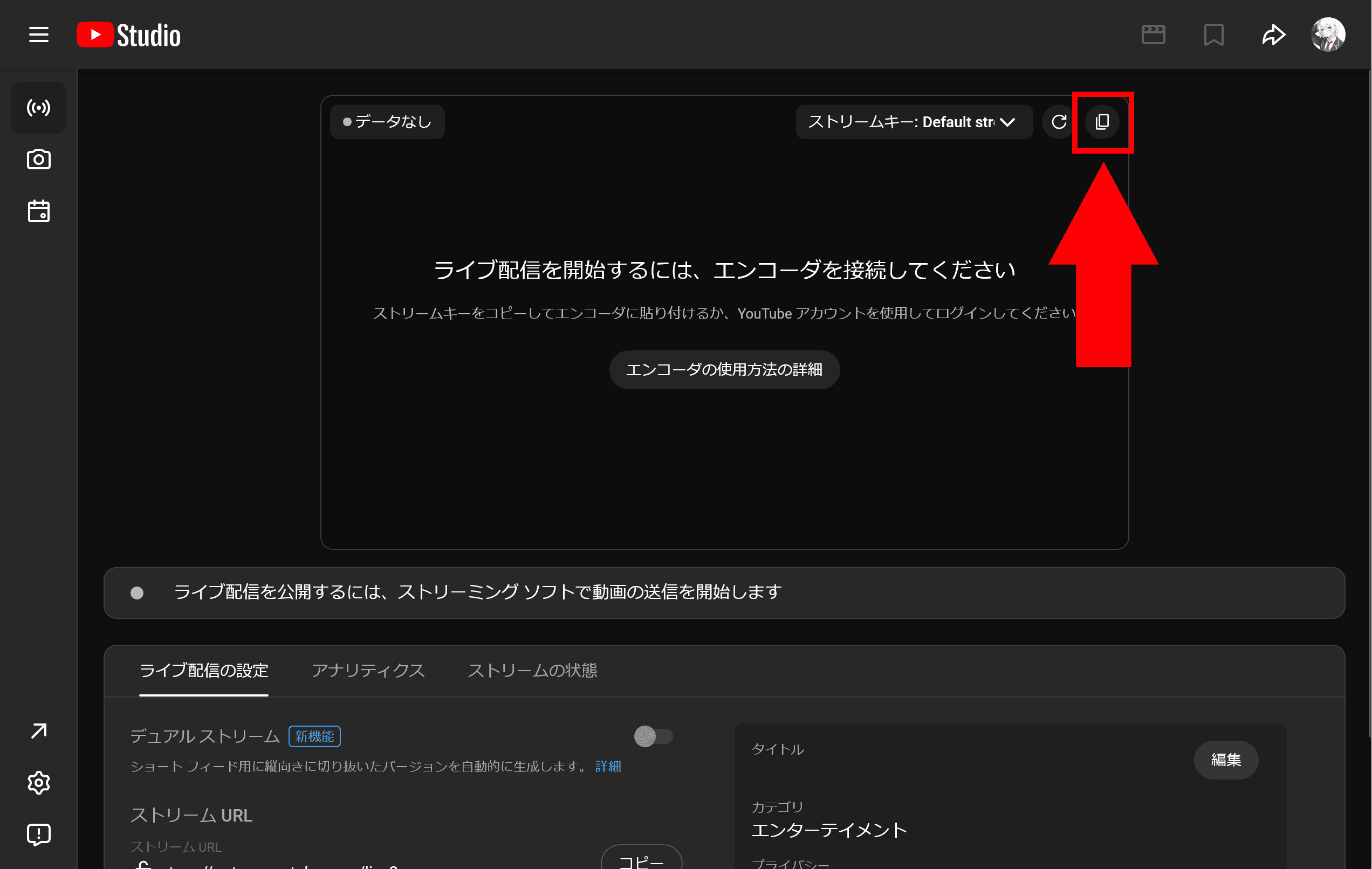
Task: Toggle the デュアル ストリーム switch
Action: [x=653, y=736]
